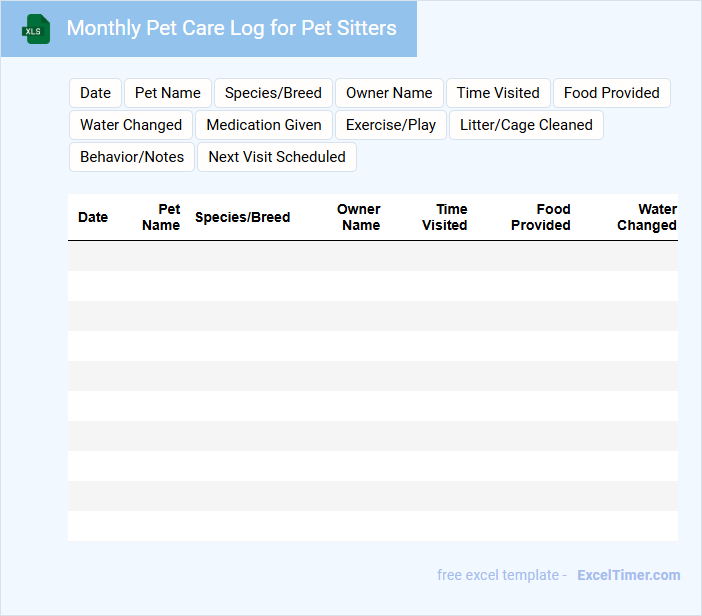Click the Species/Breed tag
This screenshot has width=702, height=616.
[x=273, y=93]
